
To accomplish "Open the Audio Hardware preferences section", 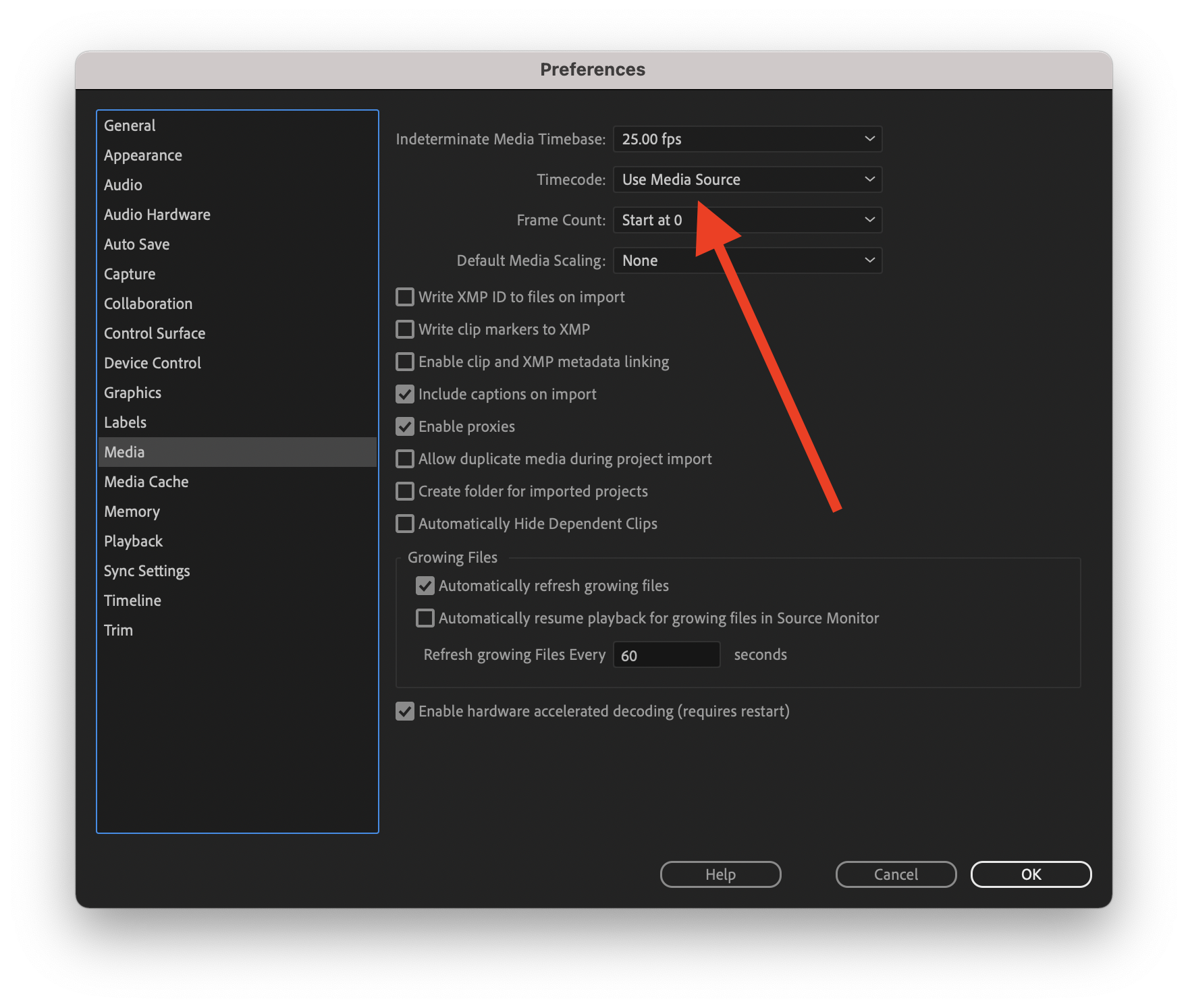I will [157, 214].
